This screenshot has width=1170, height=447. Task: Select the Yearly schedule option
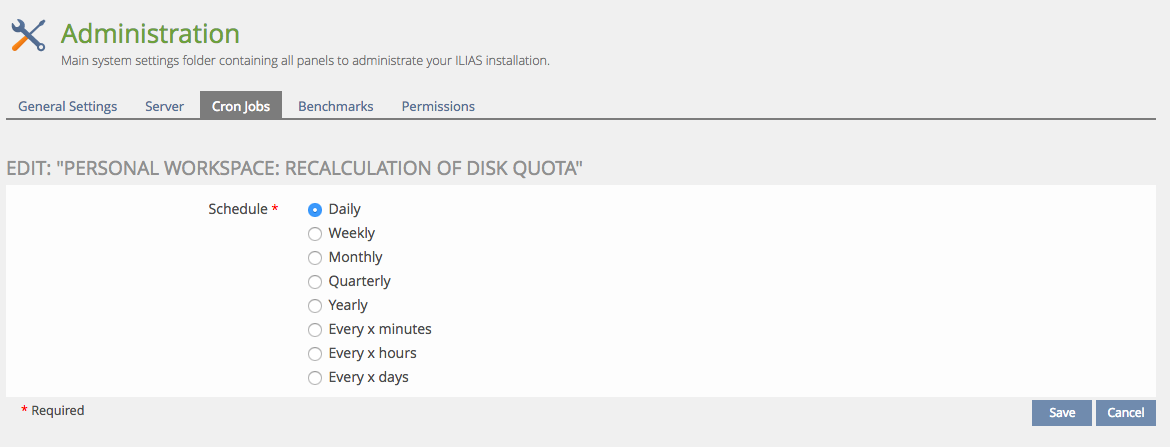tap(315, 306)
